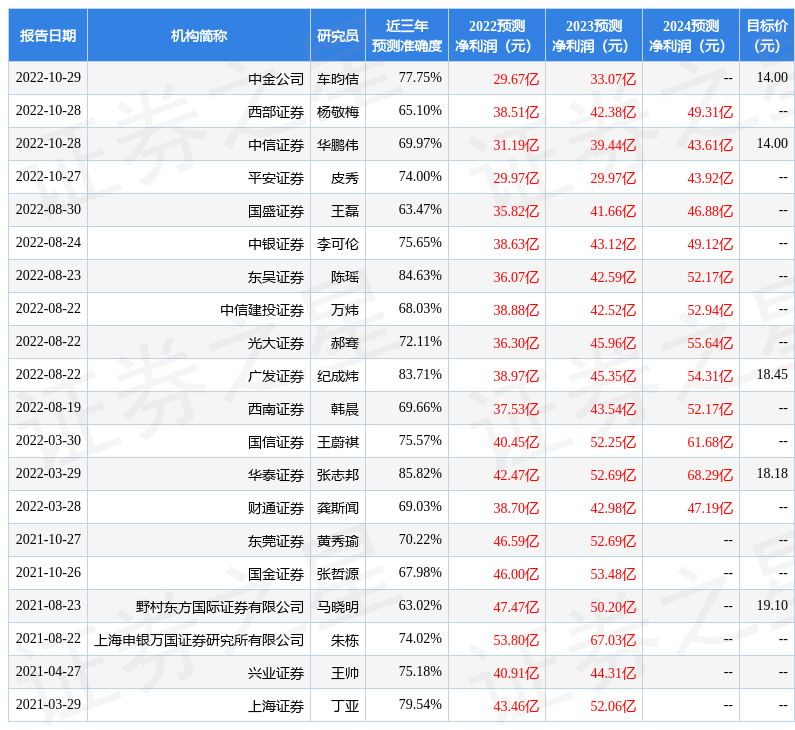The height and width of the screenshot is (730, 795).
Task: Click researcher name 杨敬梅
Action: pyautogui.click(x=338, y=112)
